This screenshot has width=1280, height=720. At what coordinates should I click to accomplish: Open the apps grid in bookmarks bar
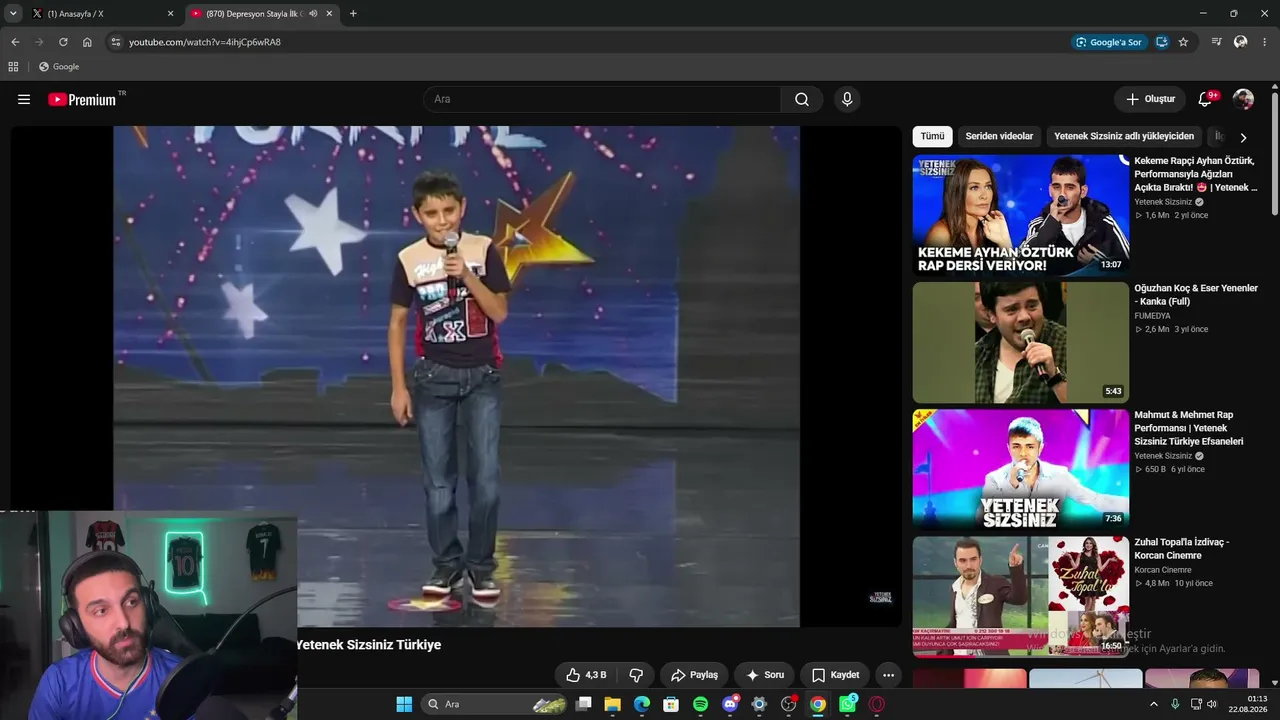(x=13, y=67)
